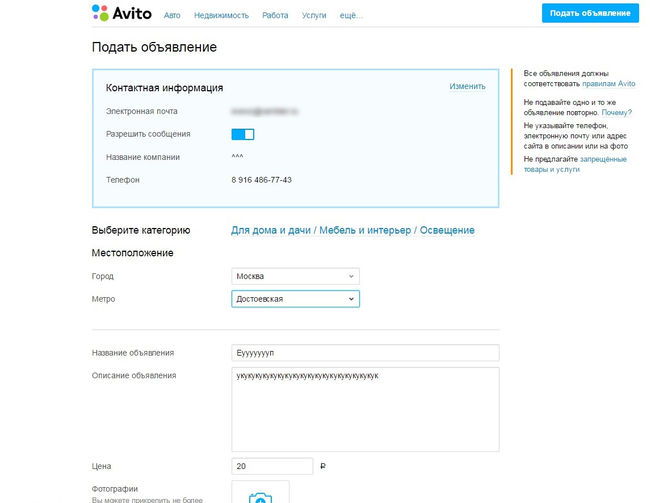Open the Авто menu item

(x=172, y=15)
